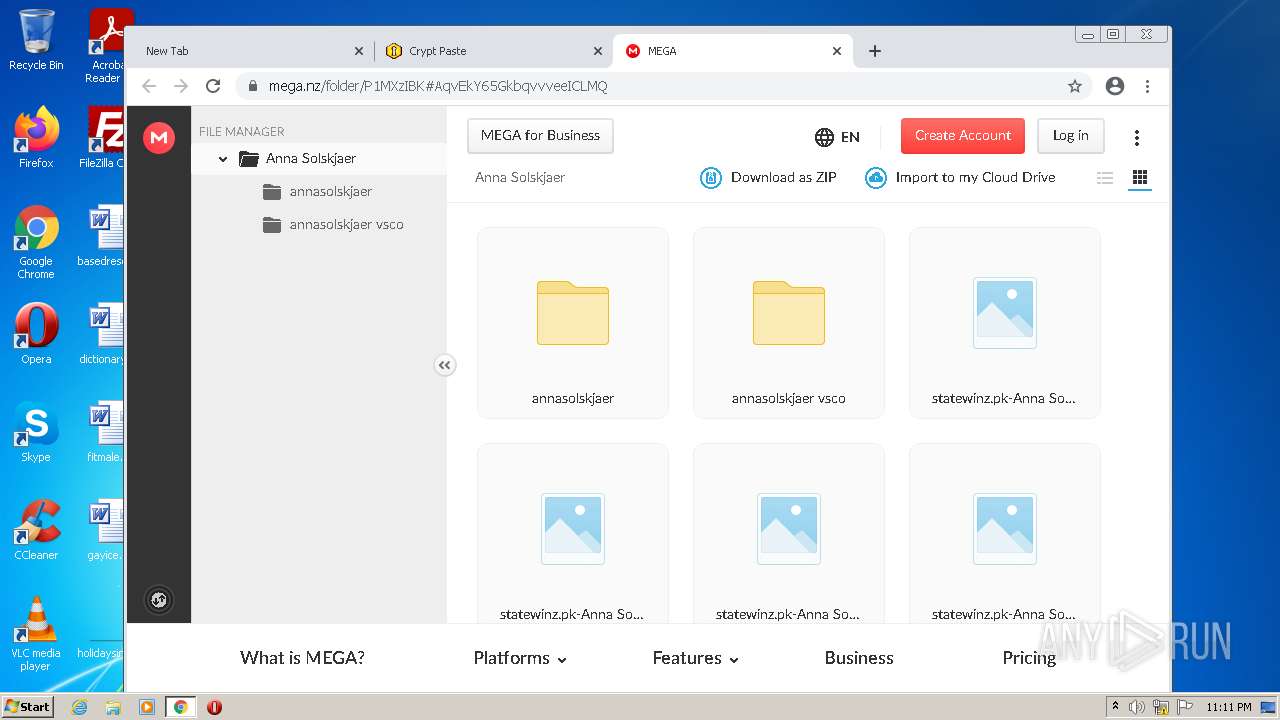
Task: Collapse the Anna Solskjaer tree node
Action: 223,159
